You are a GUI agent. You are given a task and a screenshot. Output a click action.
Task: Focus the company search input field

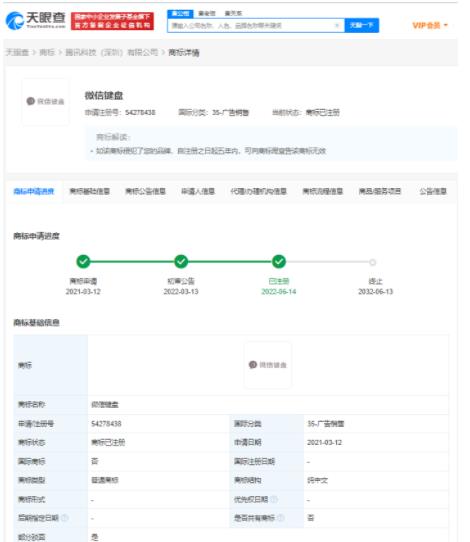coord(252,26)
